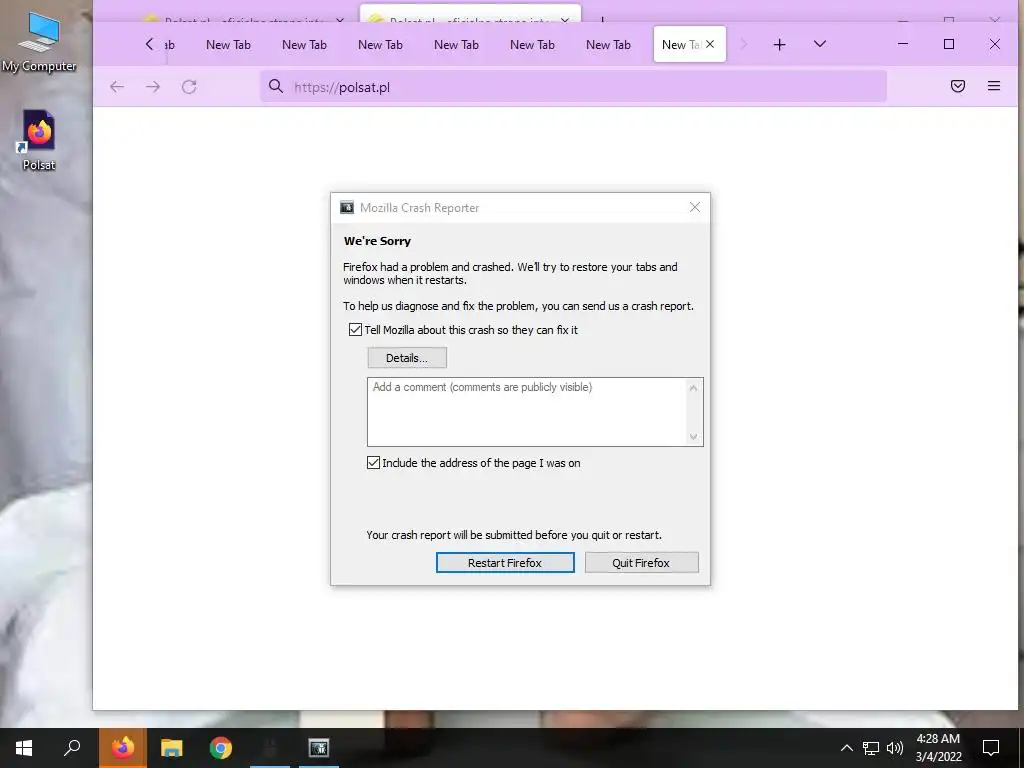Open a new tab with plus icon
The height and width of the screenshot is (768, 1024).
click(779, 44)
